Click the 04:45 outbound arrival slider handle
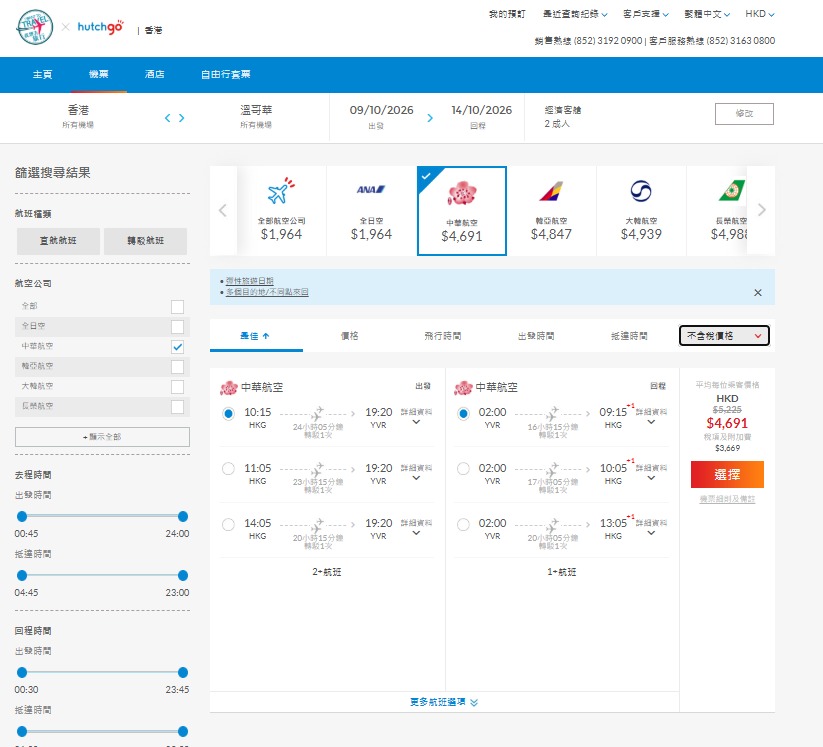The height and width of the screenshot is (747, 823). click(x=22, y=575)
